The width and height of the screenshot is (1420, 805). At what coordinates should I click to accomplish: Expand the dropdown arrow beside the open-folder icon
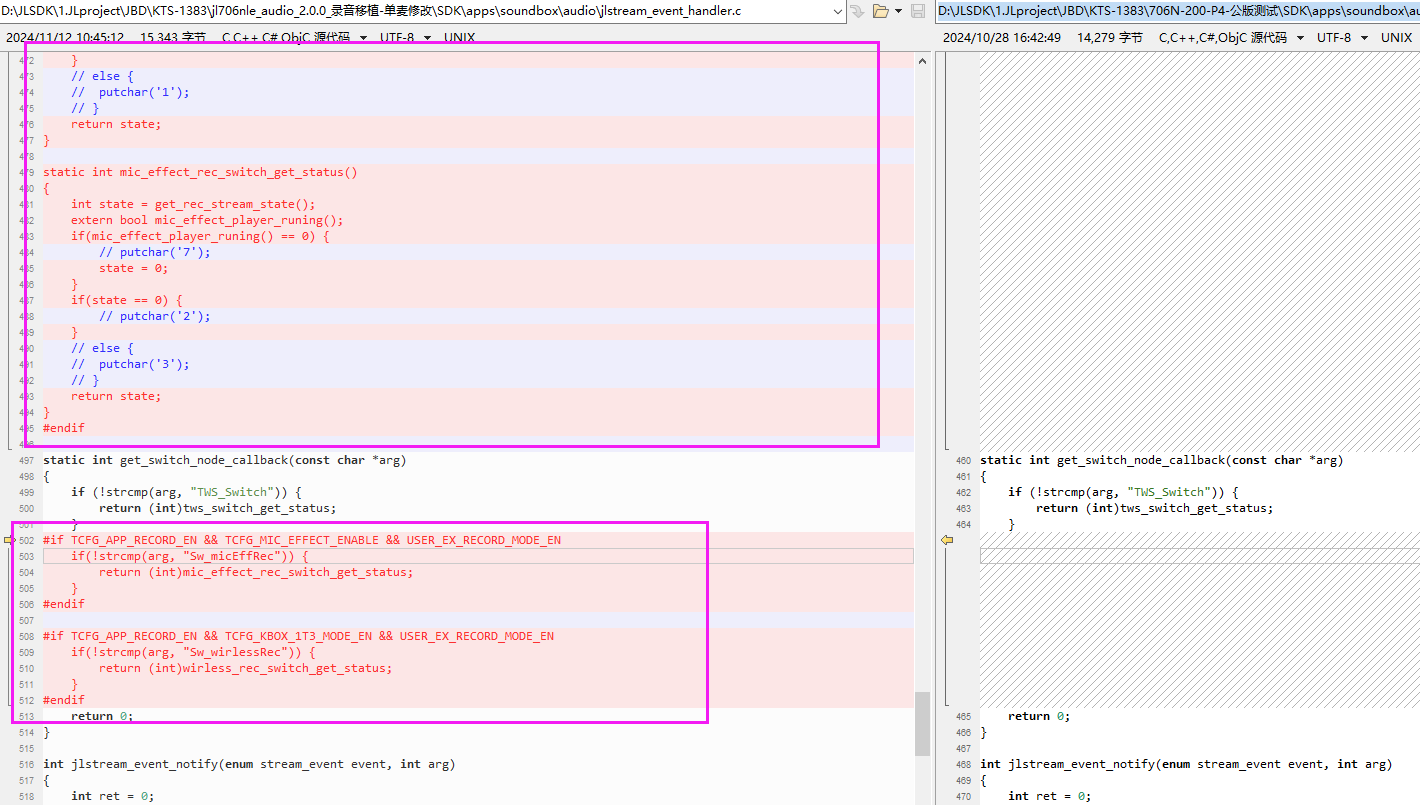click(899, 11)
